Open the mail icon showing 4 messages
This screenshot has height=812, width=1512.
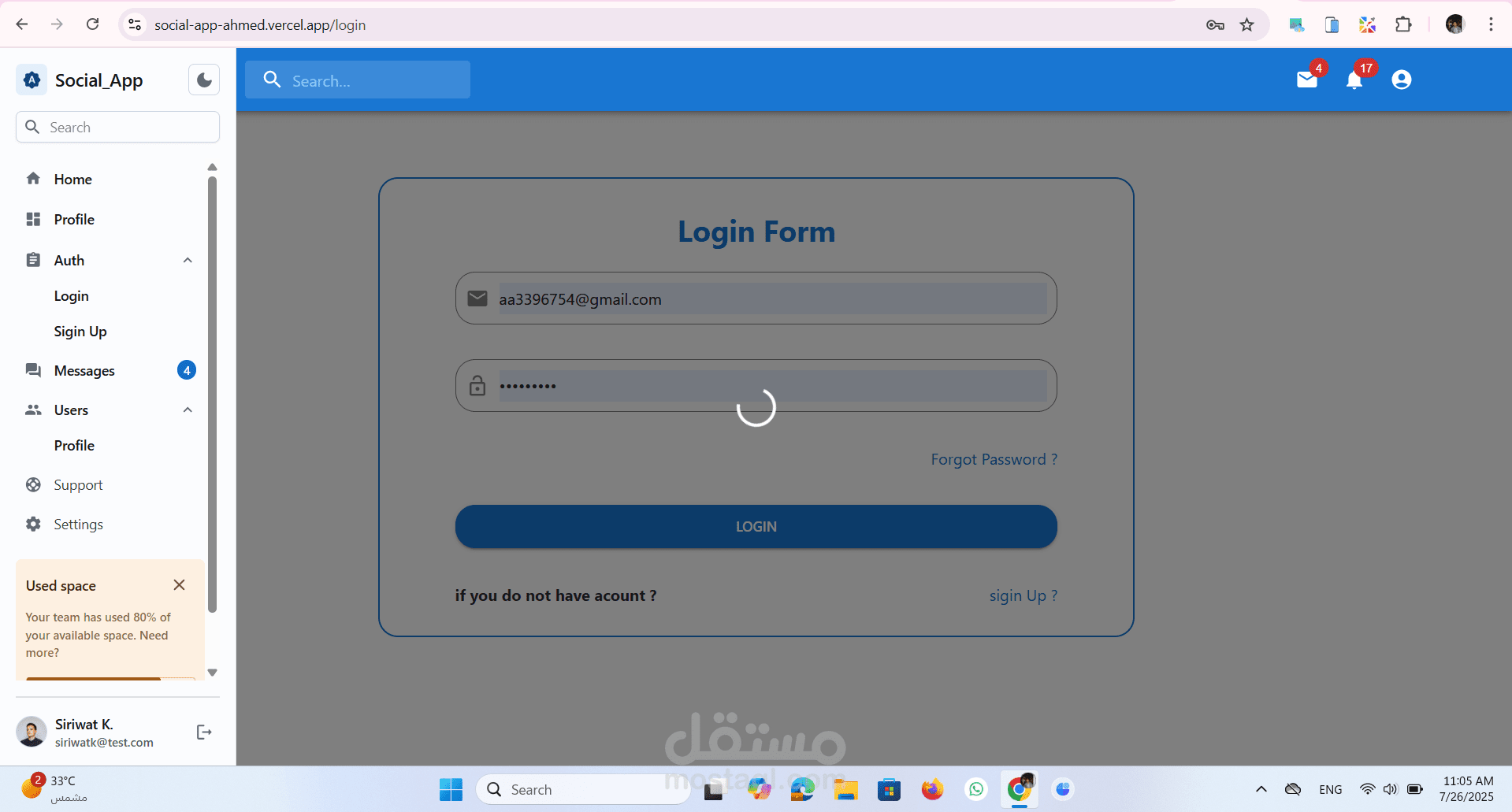(1307, 80)
